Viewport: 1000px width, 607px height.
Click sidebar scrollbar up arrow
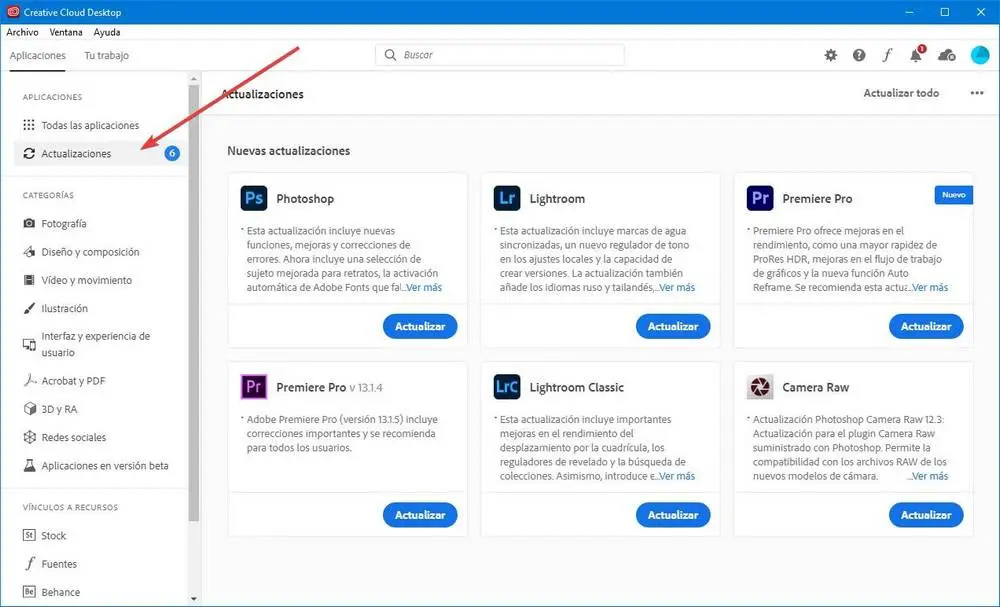coord(194,79)
